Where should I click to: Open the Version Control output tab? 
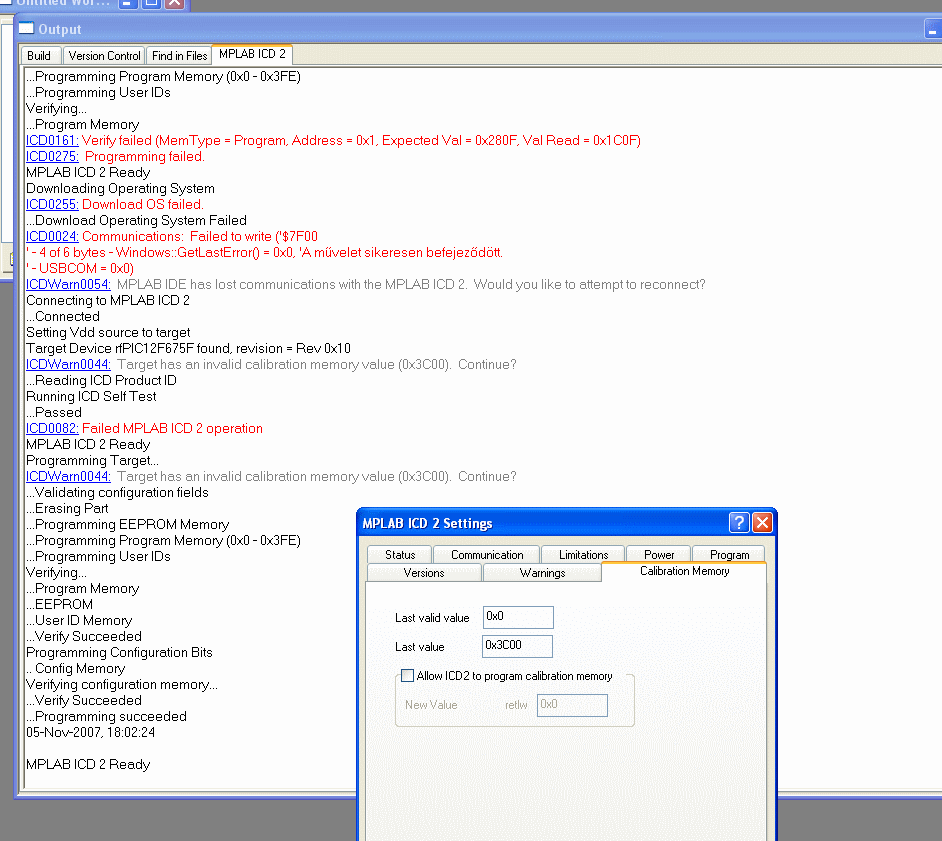click(x=104, y=56)
